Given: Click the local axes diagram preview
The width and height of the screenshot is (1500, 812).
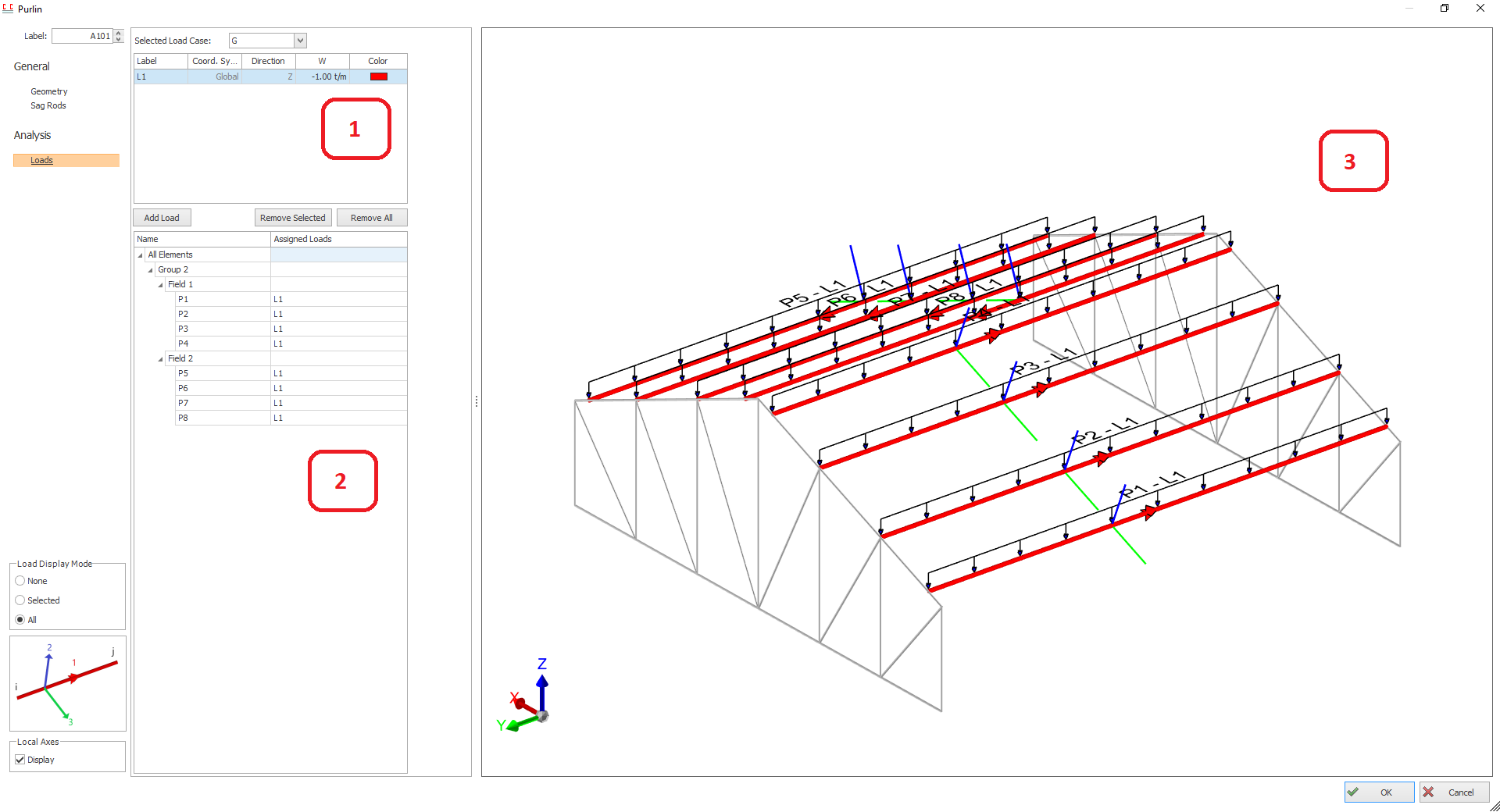Looking at the screenshot, I should click(x=68, y=684).
